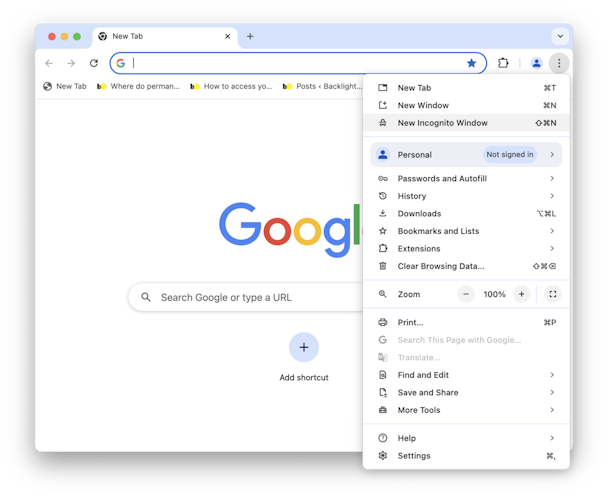The height and width of the screenshot is (498, 608).
Task: Open Passwords and Autofill submenu
Action: click(466, 178)
